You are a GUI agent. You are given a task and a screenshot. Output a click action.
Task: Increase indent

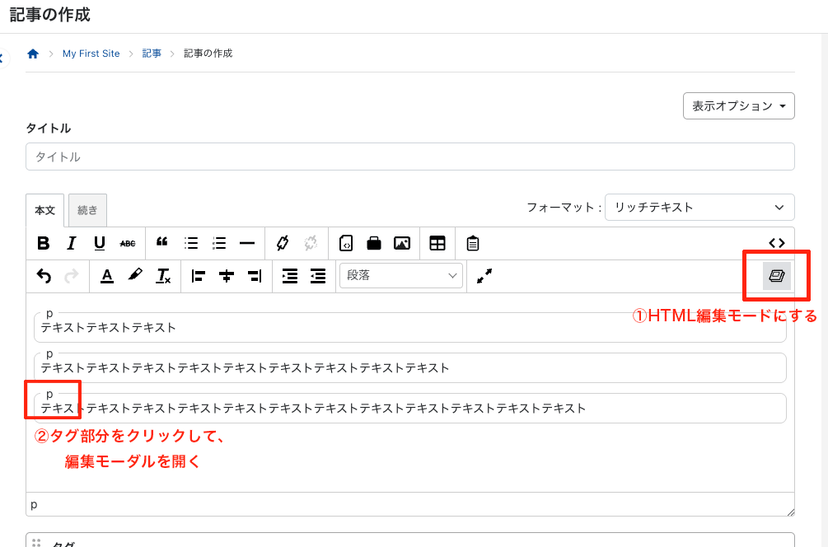289,276
